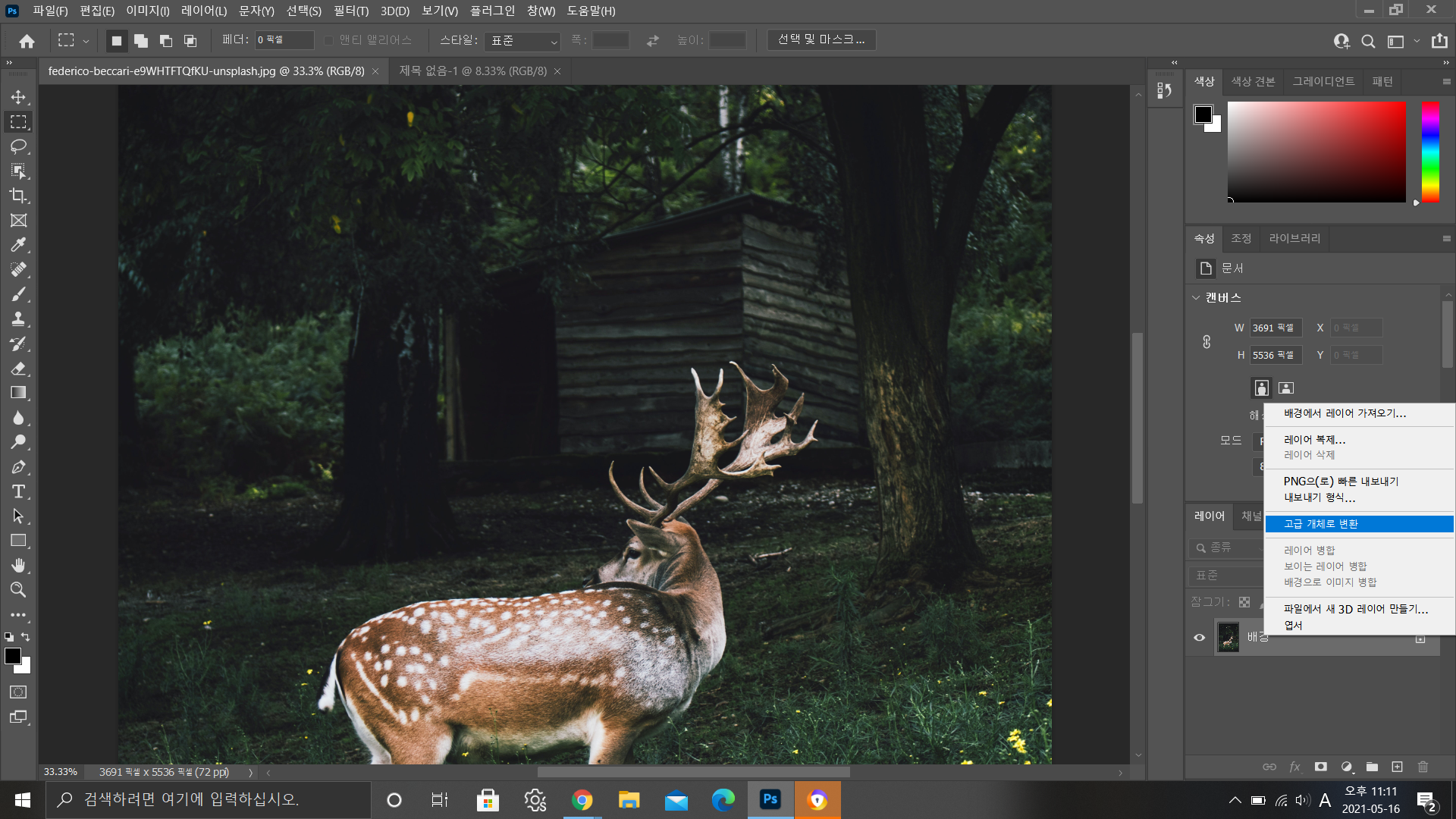
Task: Set canvas to portrait orientation
Action: [x=1261, y=388]
